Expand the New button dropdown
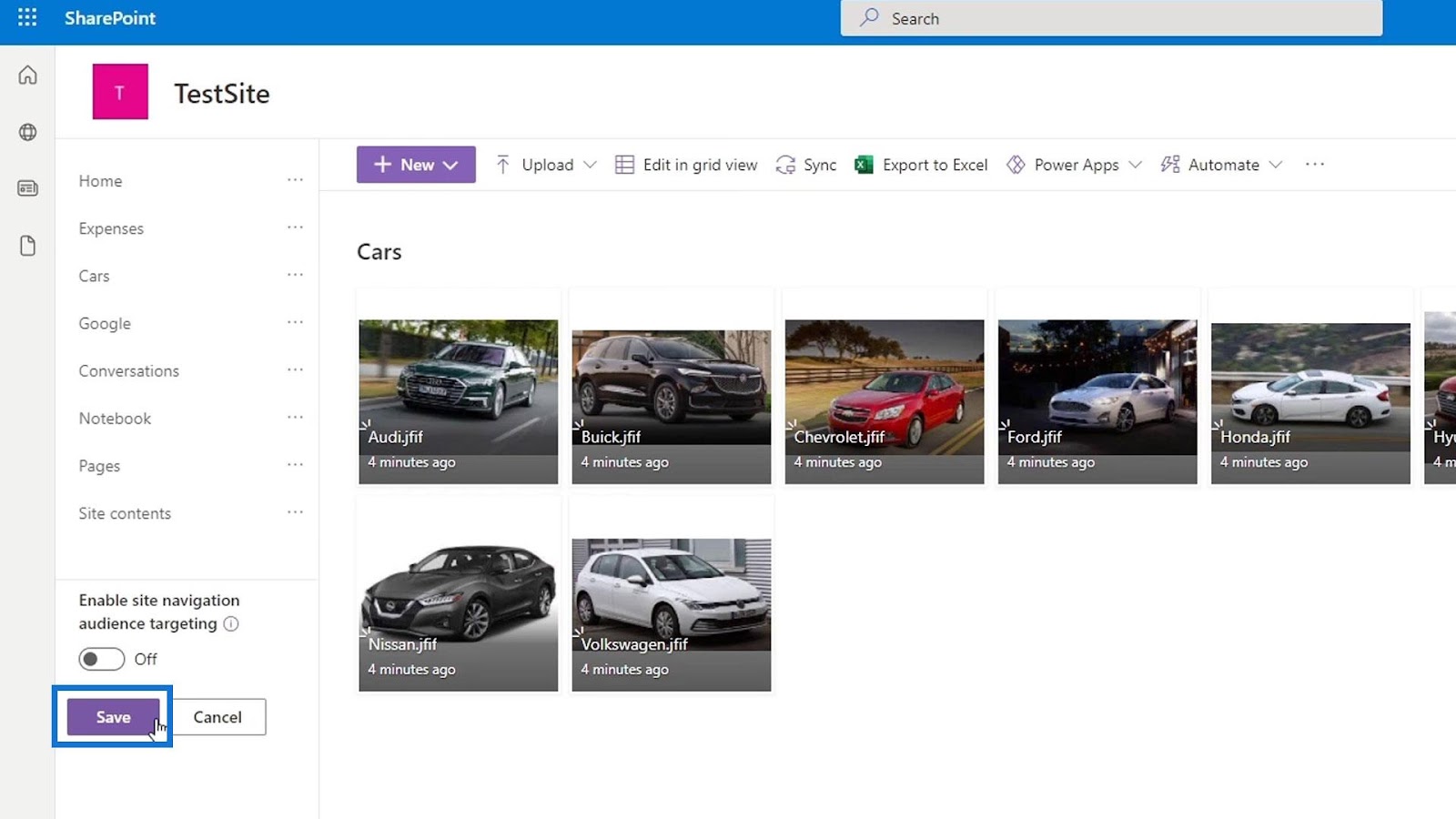The width and height of the screenshot is (1456, 819). pos(450,165)
